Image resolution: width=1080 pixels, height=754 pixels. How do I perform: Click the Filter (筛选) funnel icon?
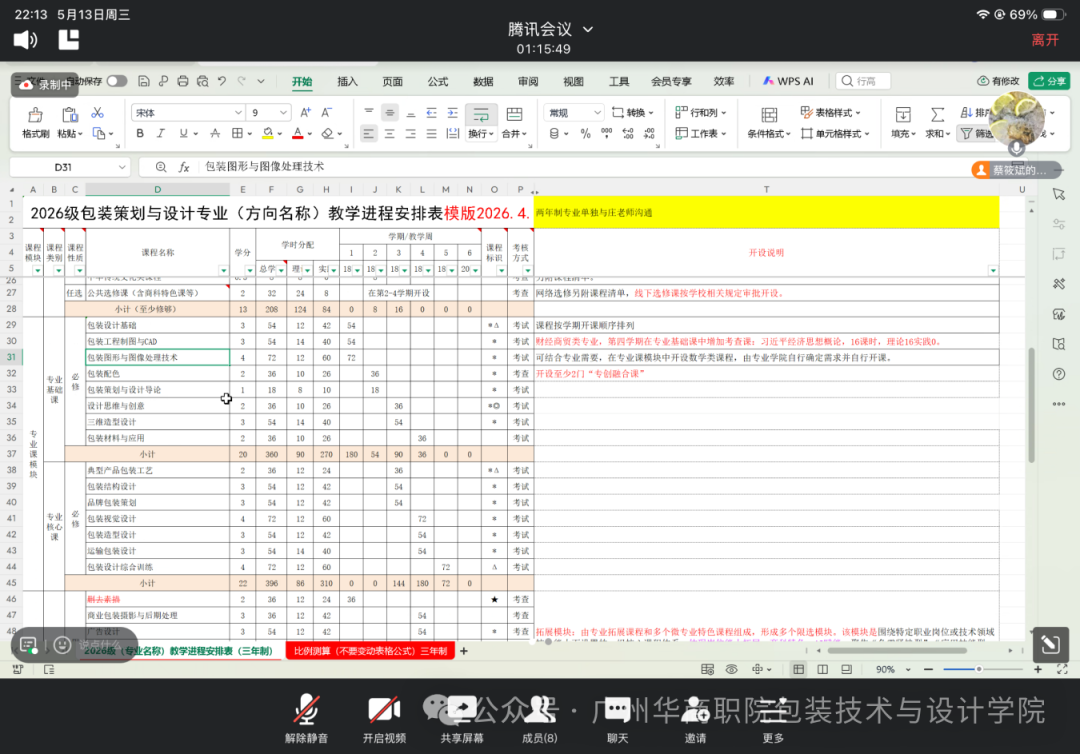[967, 134]
